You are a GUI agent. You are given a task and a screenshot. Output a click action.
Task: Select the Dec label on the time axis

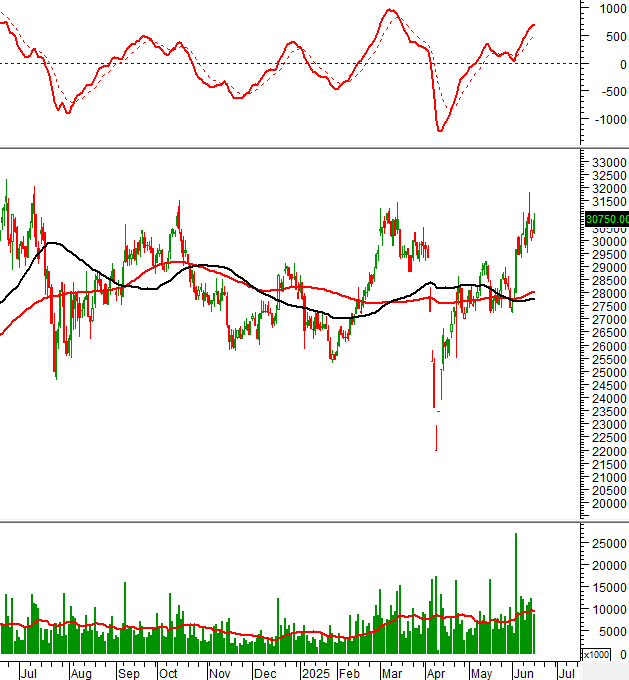(265, 673)
